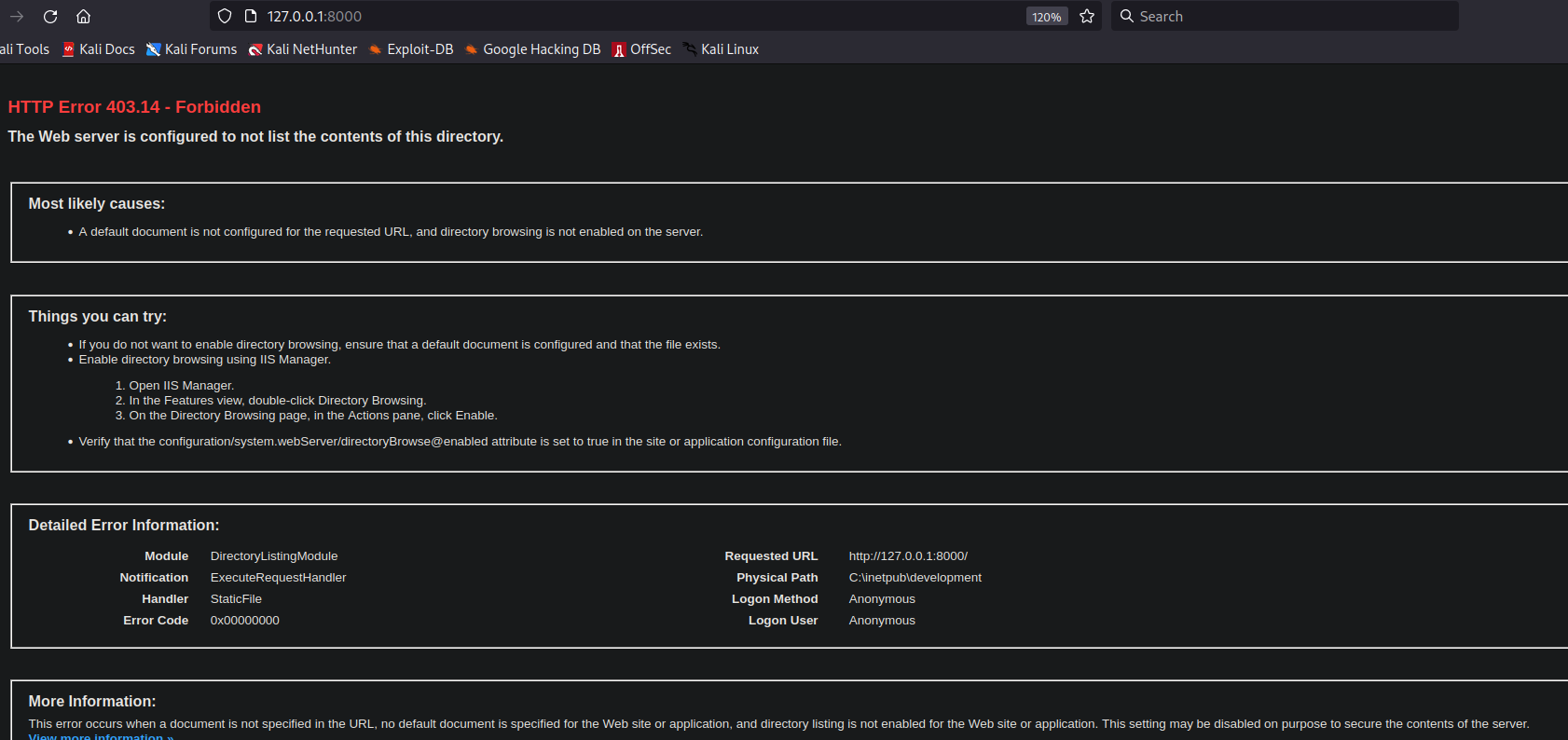
Task: Click the HTTP Error 403.14 heading
Action: 134,107
